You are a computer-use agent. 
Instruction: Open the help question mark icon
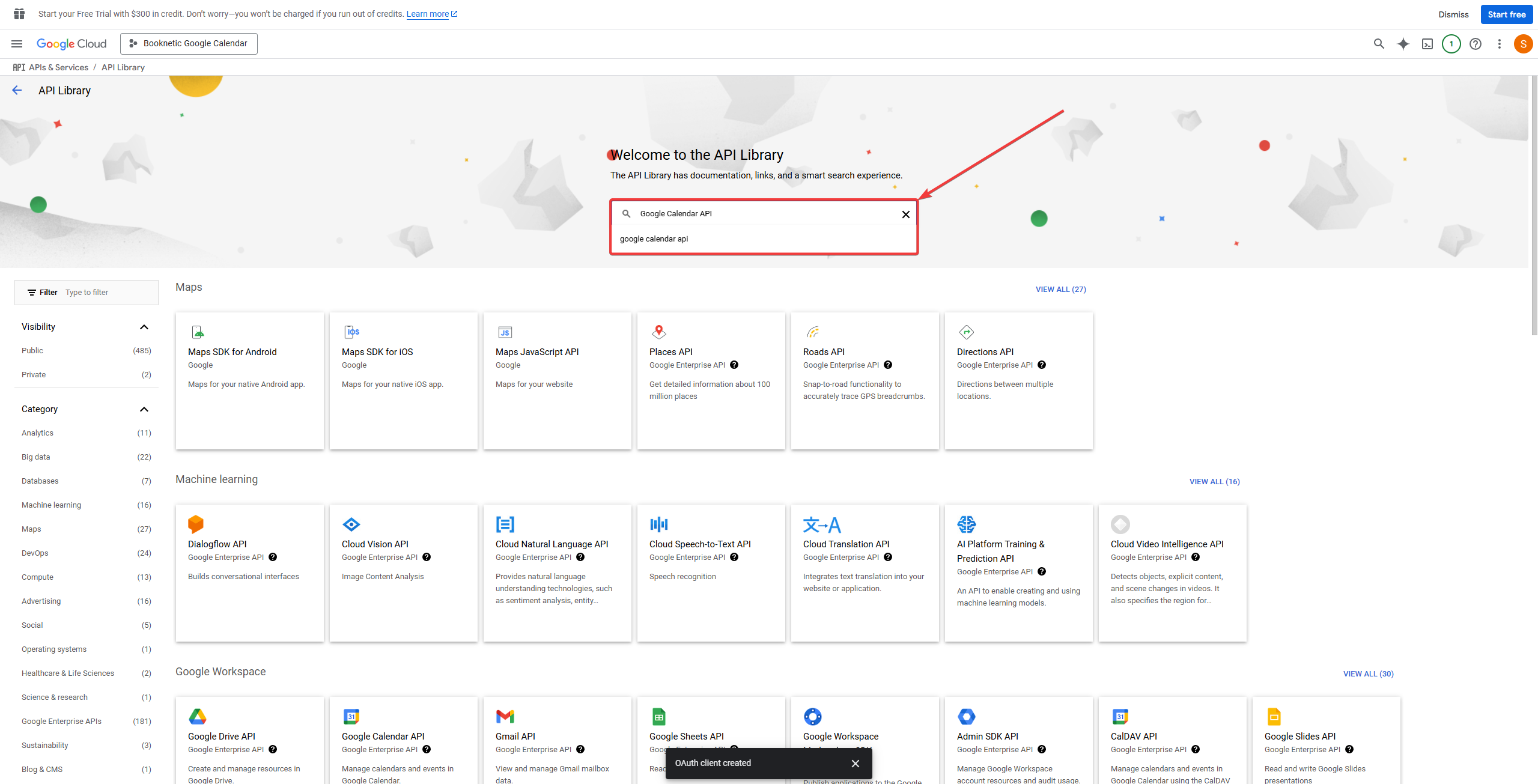[x=1476, y=44]
